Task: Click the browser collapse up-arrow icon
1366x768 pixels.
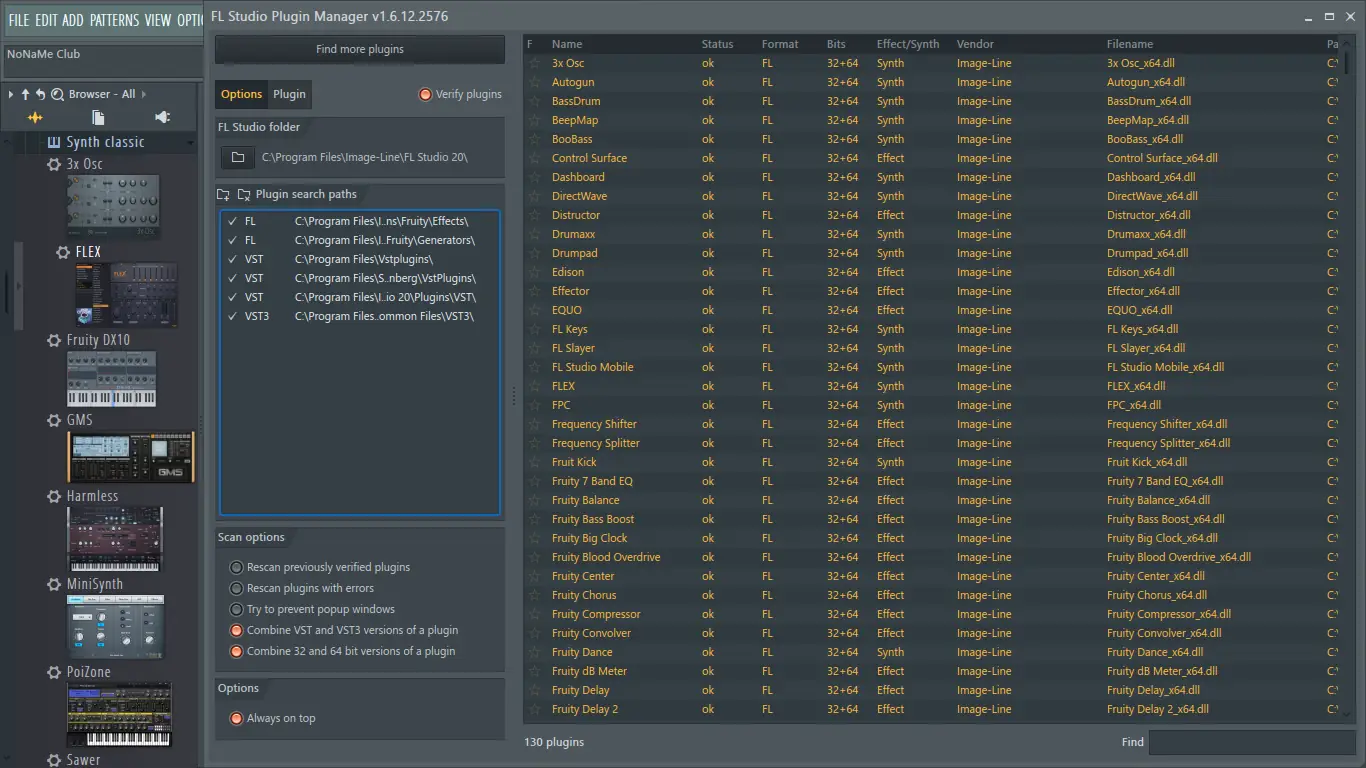Action: tap(26, 94)
